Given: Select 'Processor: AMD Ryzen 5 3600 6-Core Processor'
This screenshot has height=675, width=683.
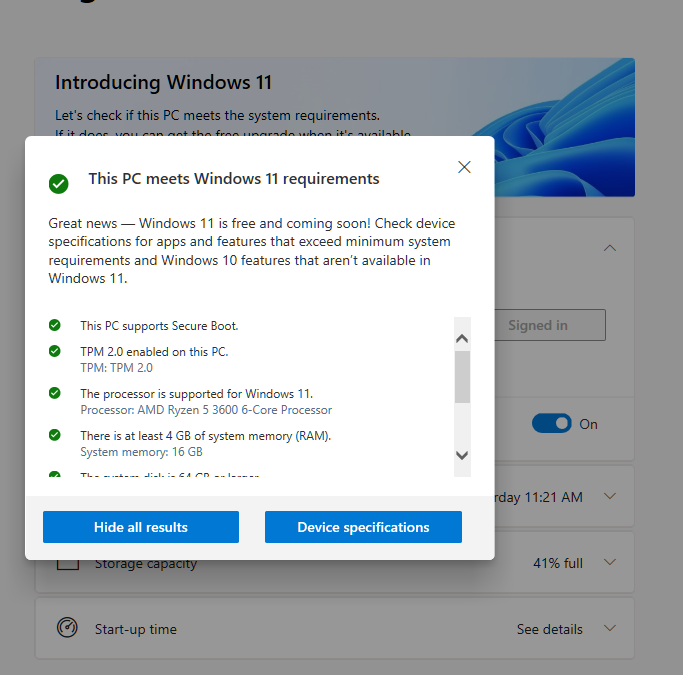Looking at the screenshot, I should [x=206, y=410].
